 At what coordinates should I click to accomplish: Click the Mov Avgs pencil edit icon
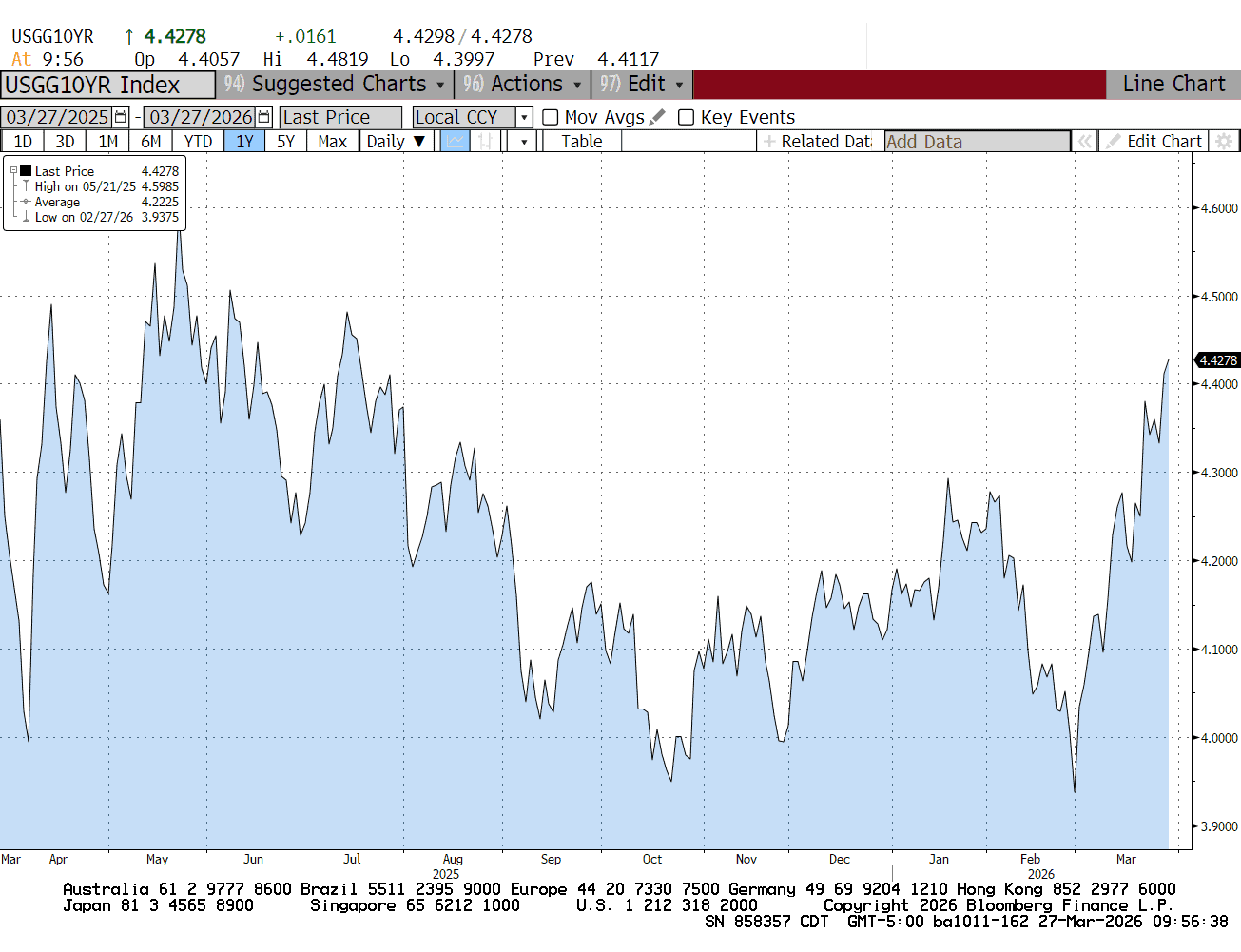[x=657, y=117]
